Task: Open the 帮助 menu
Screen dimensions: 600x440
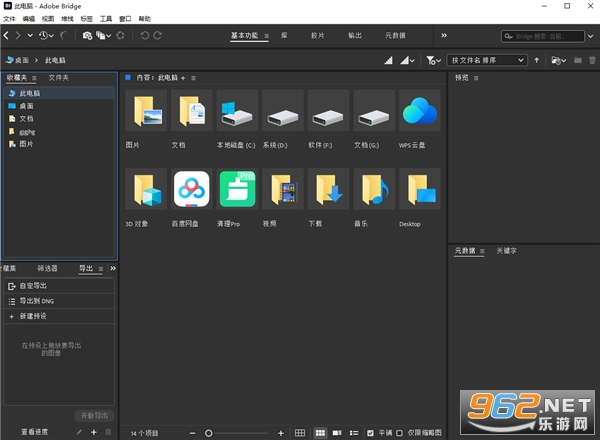Action: pos(145,19)
